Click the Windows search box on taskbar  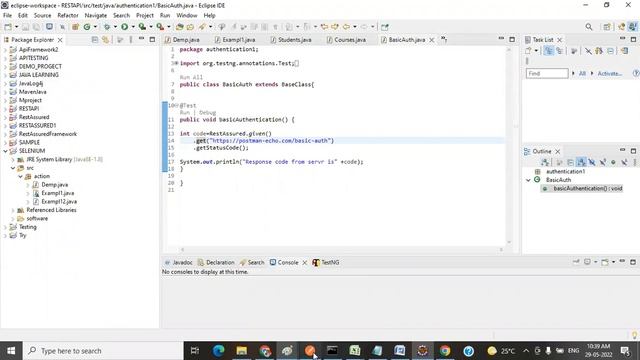click(103, 351)
